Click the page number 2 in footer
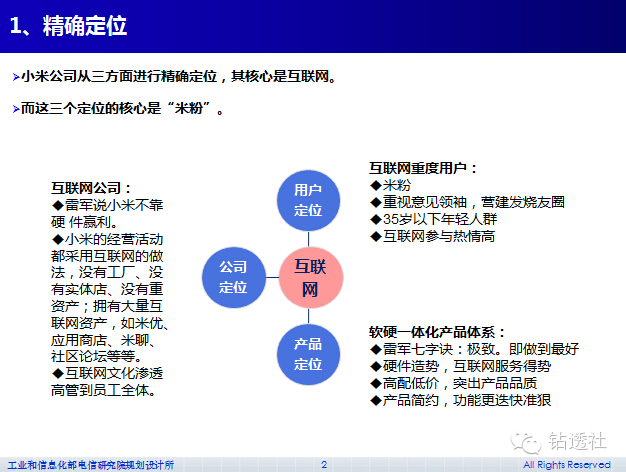The height and width of the screenshot is (472, 626). (x=324, y=465)
